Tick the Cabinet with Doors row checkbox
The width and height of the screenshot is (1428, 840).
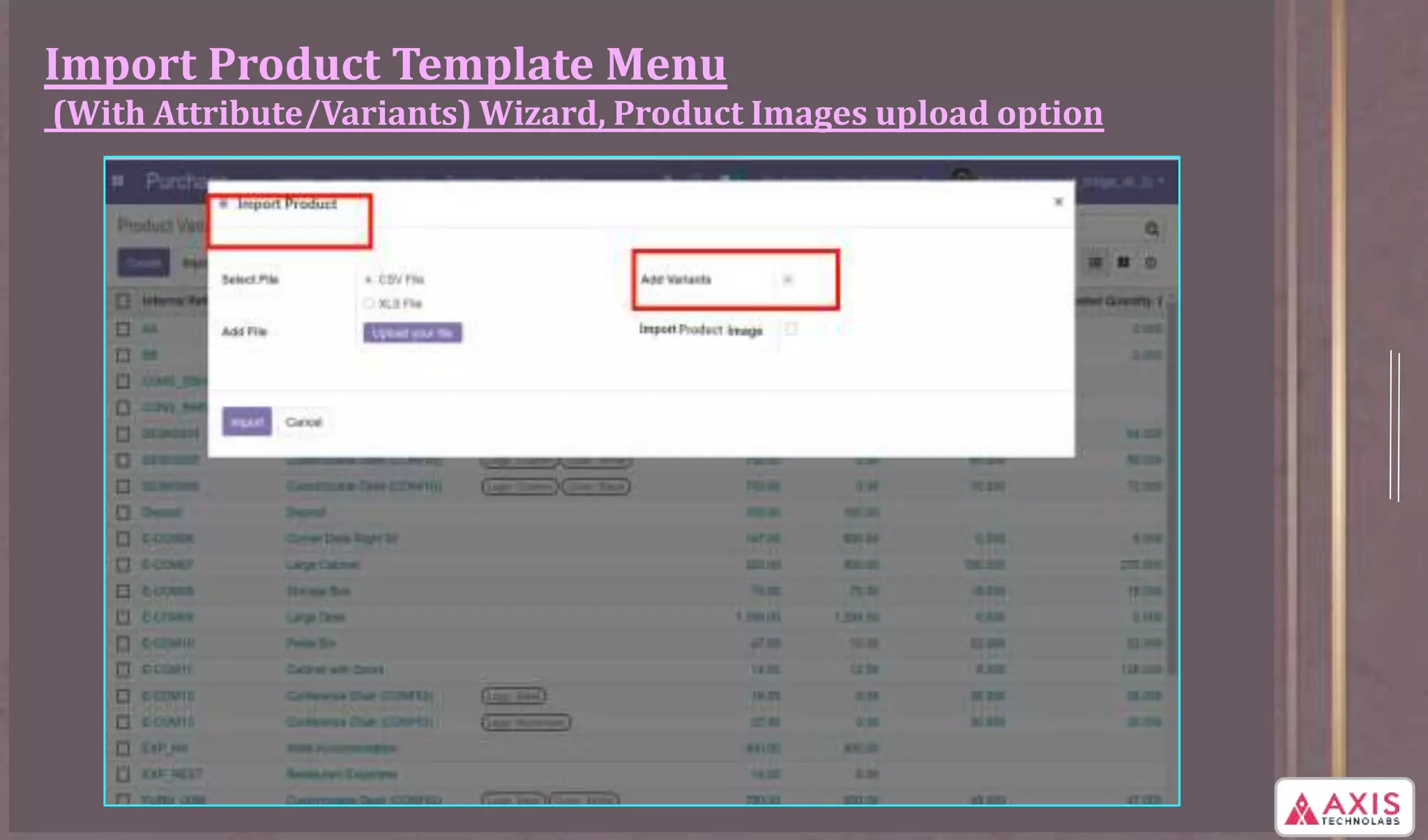(123, 669)
